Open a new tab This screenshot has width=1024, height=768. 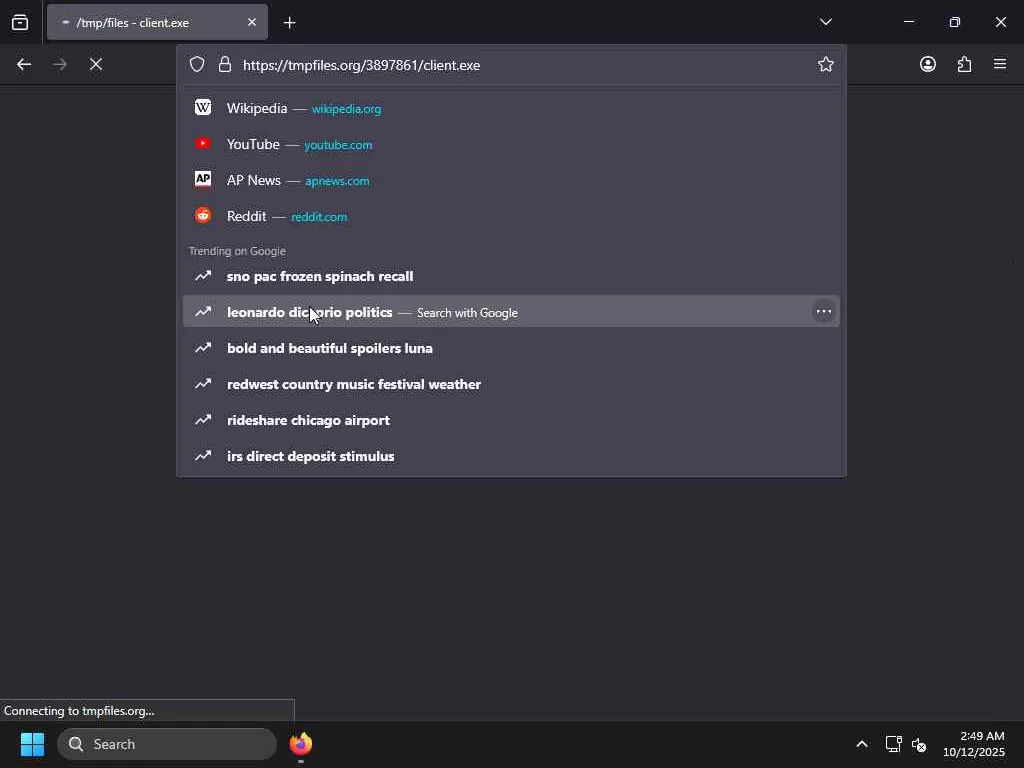pos(289,22)
